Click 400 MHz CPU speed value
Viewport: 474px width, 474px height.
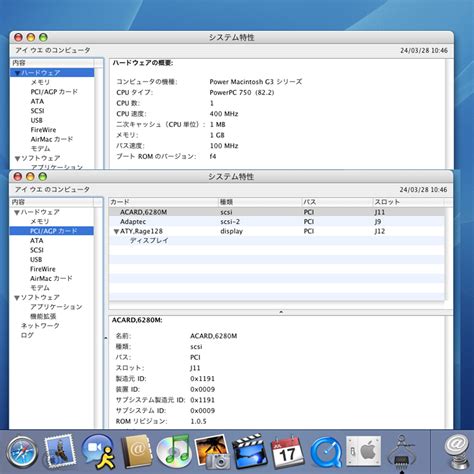point(224,114)
